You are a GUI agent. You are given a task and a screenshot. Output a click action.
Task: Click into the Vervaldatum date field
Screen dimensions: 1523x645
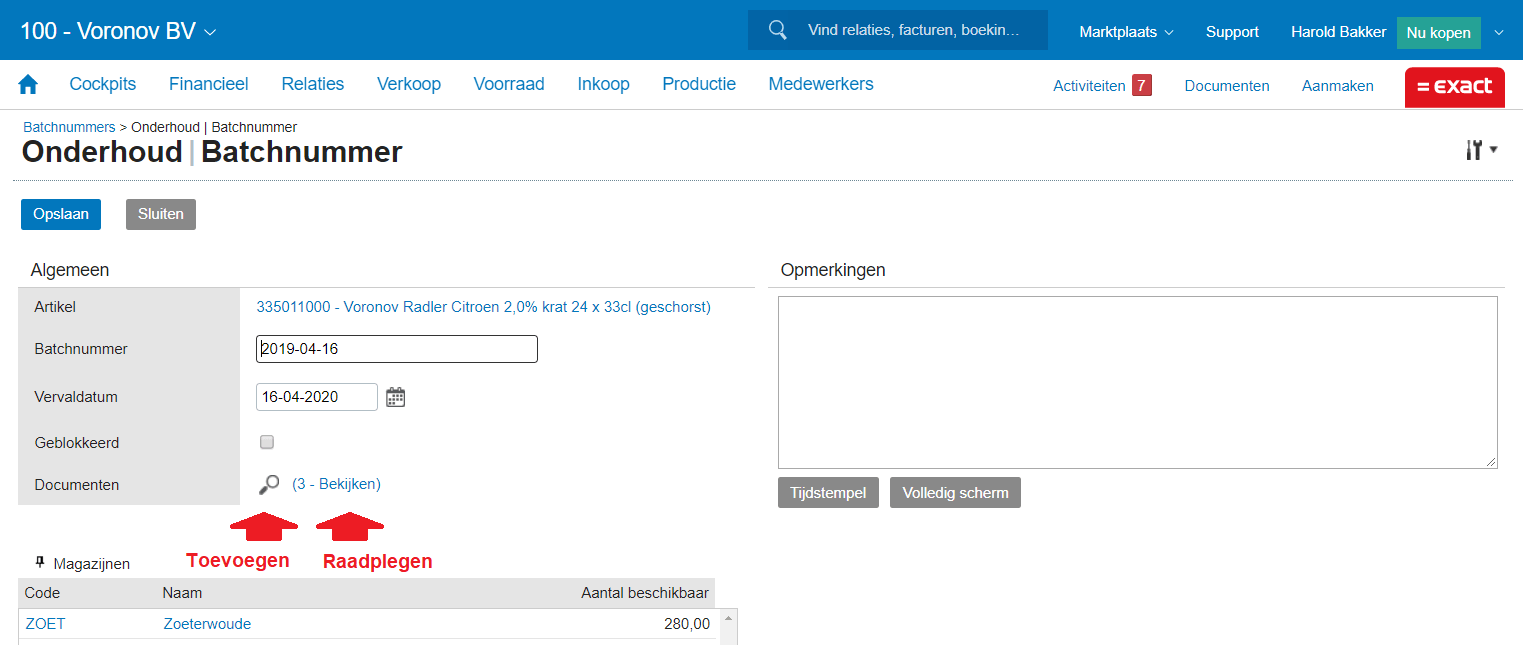tap(317, 397)
